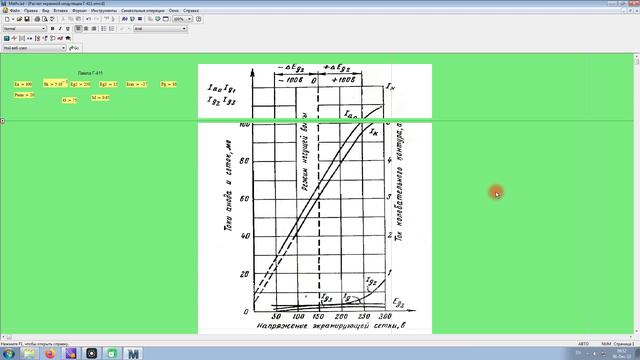Insert a function

point(125,19)
